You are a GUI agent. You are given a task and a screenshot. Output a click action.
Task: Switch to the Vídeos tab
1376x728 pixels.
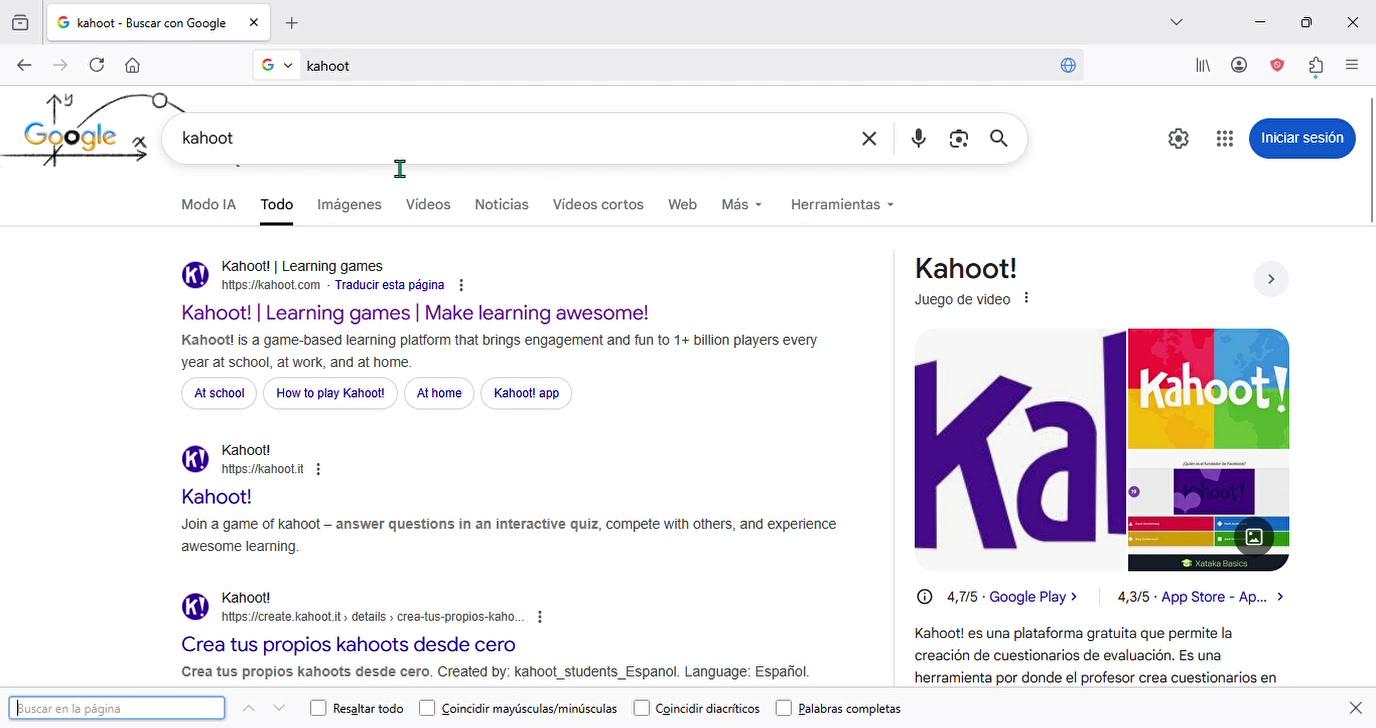pos(428,204)
